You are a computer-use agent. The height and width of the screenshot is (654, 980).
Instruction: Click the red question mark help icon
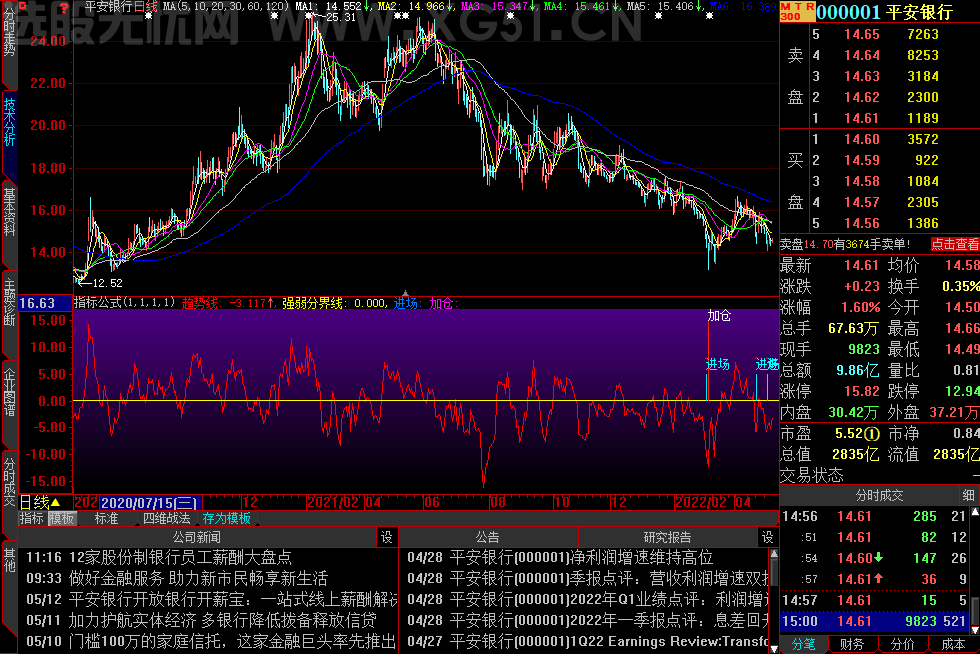click(64, 8)
